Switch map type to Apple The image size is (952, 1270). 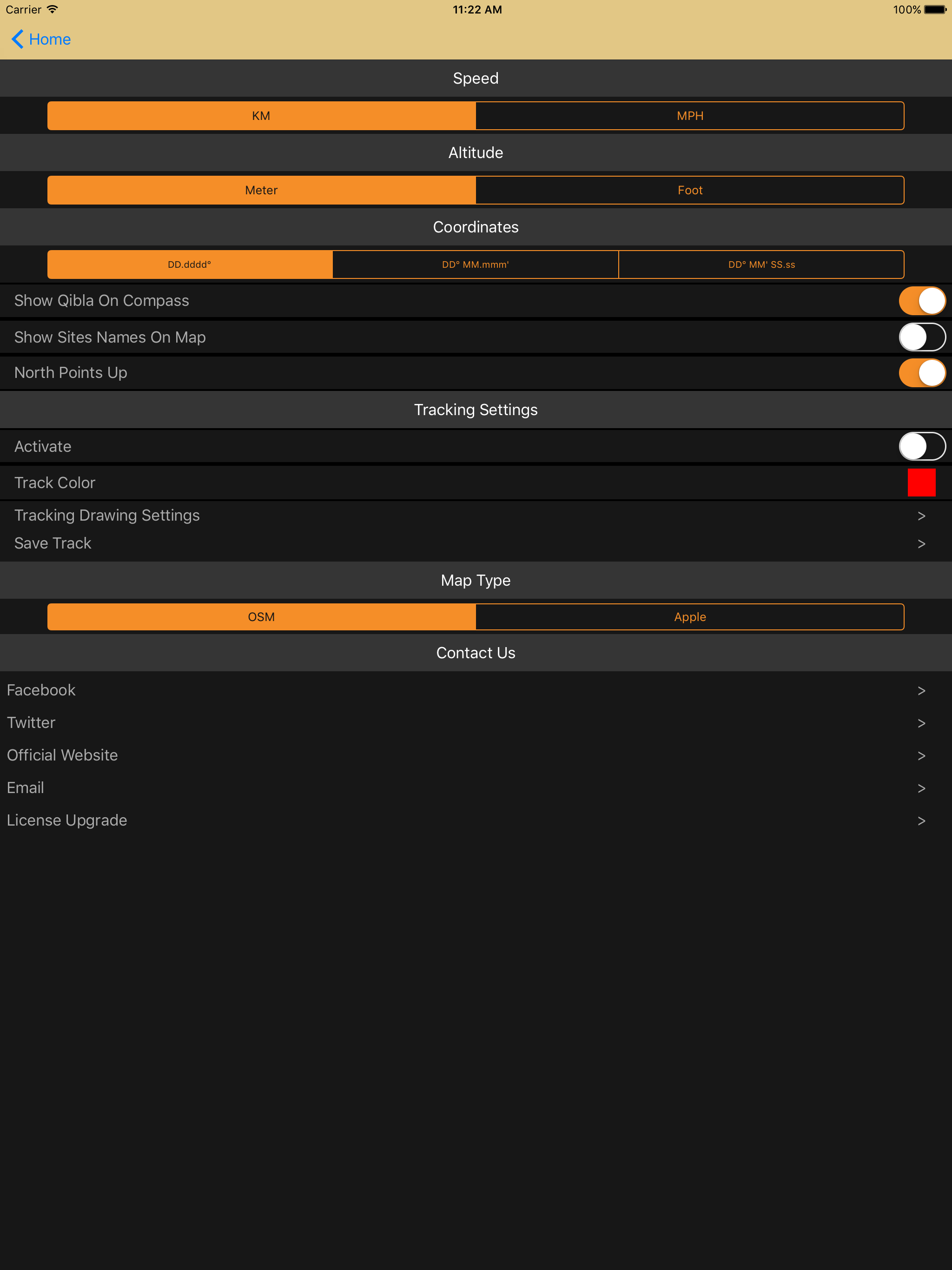click(690, 616)
